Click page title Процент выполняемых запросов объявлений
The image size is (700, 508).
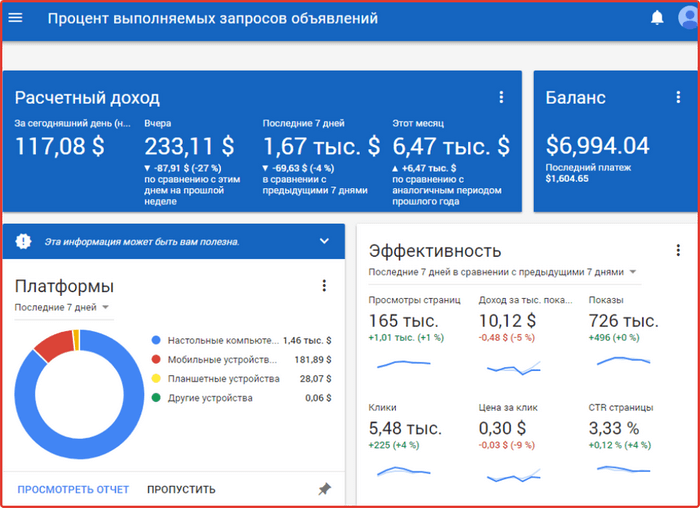click(x=212, y=18)
